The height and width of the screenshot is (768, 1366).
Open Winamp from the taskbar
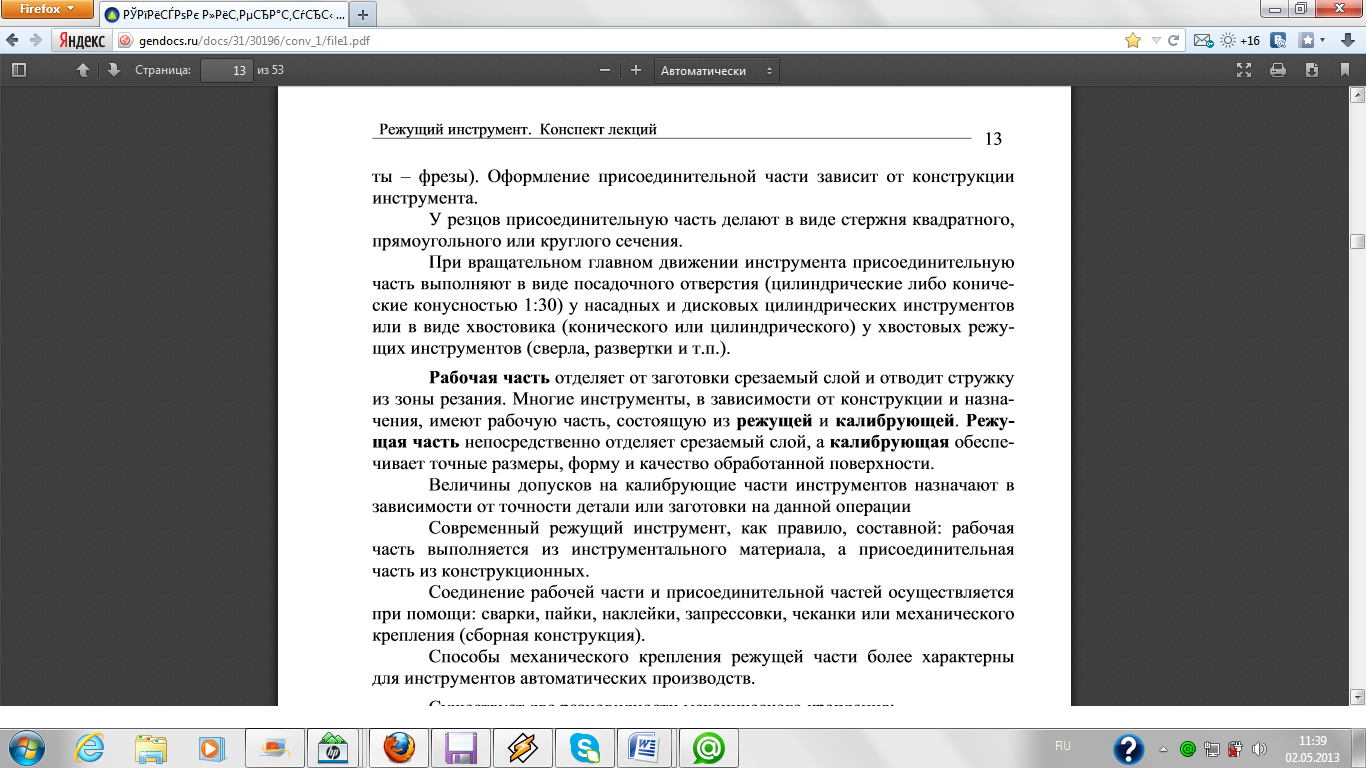(523, 747)
